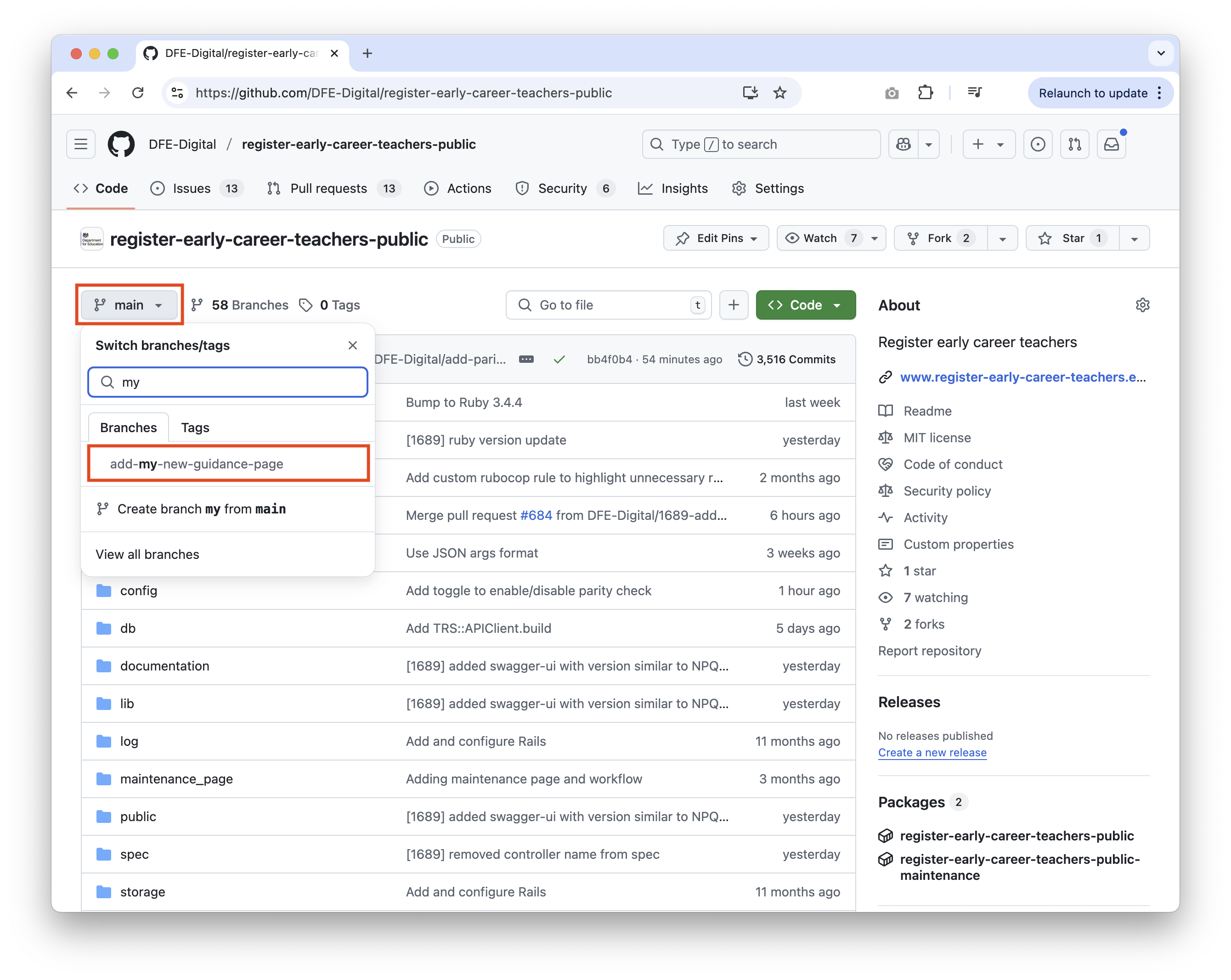Expand the Copilot dropdown arrow
This screenshot has height=980, width=1231.
coord(928,144)
